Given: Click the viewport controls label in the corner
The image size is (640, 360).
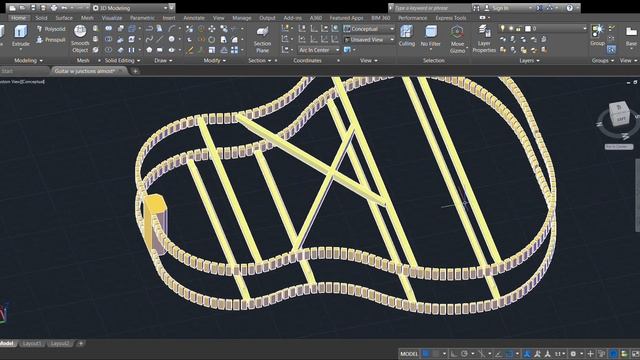Looking at the screenshot, I should pyautogui.click(x=22, y=82).
